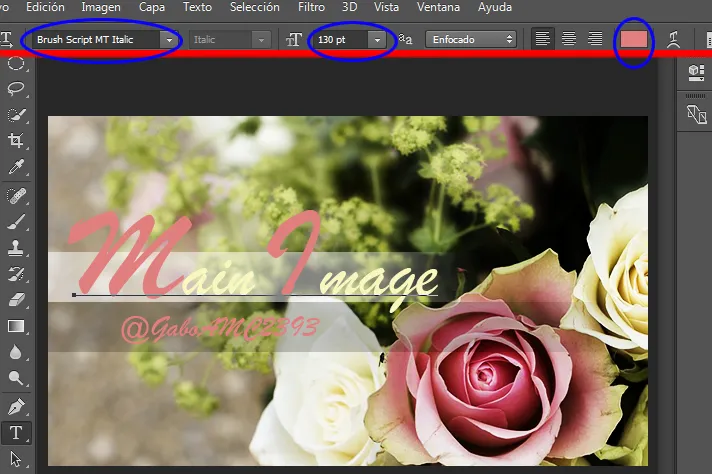Select the Crop tool
The image size is (712, 474).
16,140
